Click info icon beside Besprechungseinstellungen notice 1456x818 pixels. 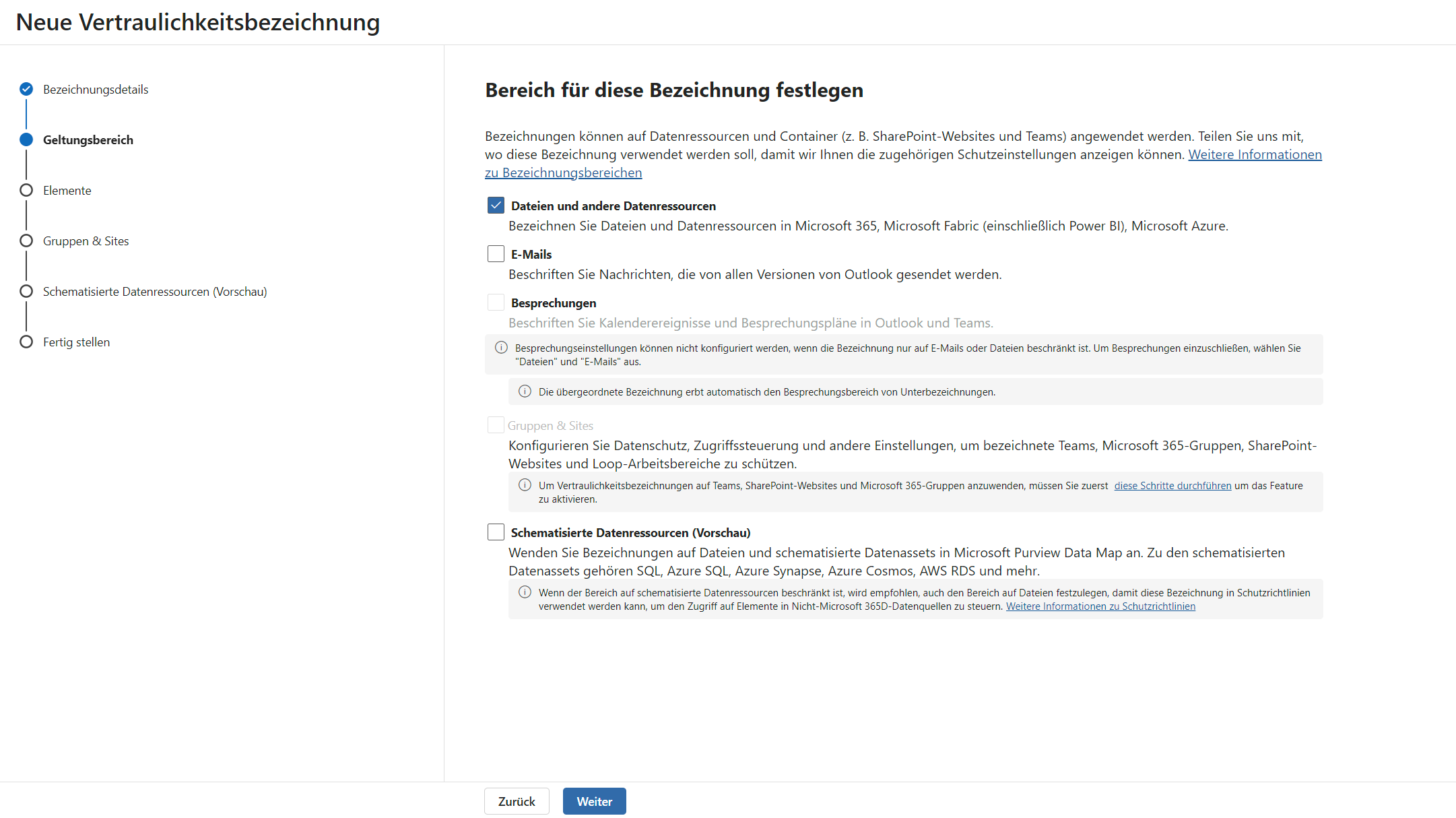(x=501, y=348)
